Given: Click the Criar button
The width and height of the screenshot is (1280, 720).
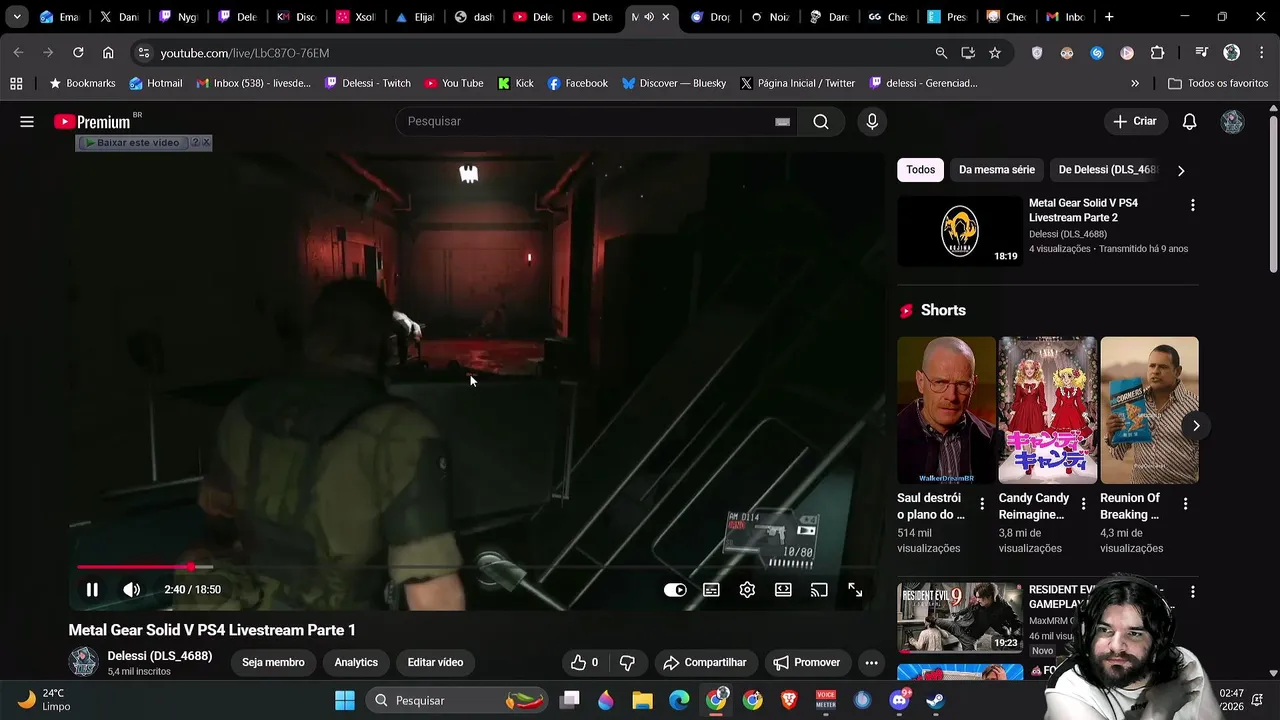Looking at the screenshot, I should tap(1135, 121).
